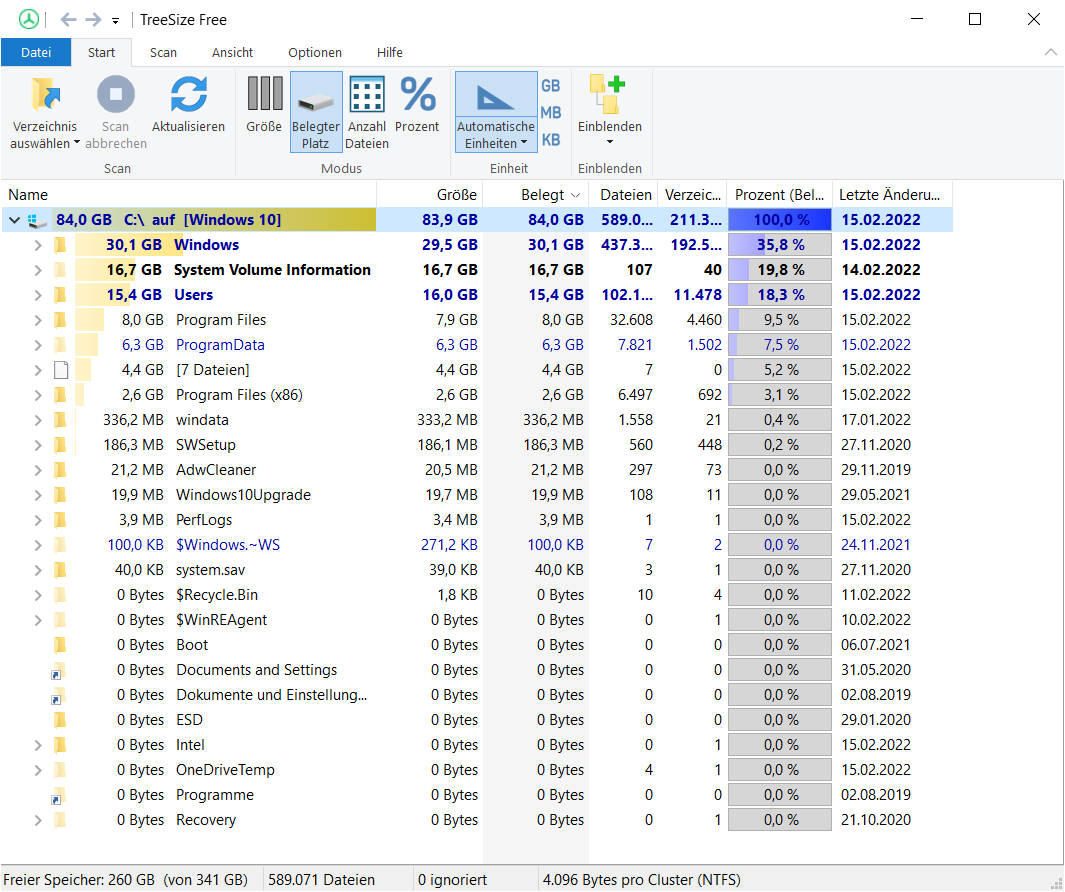Select the $Windows.~WS row
This screenshot has height=892, width=1065.
477,546
